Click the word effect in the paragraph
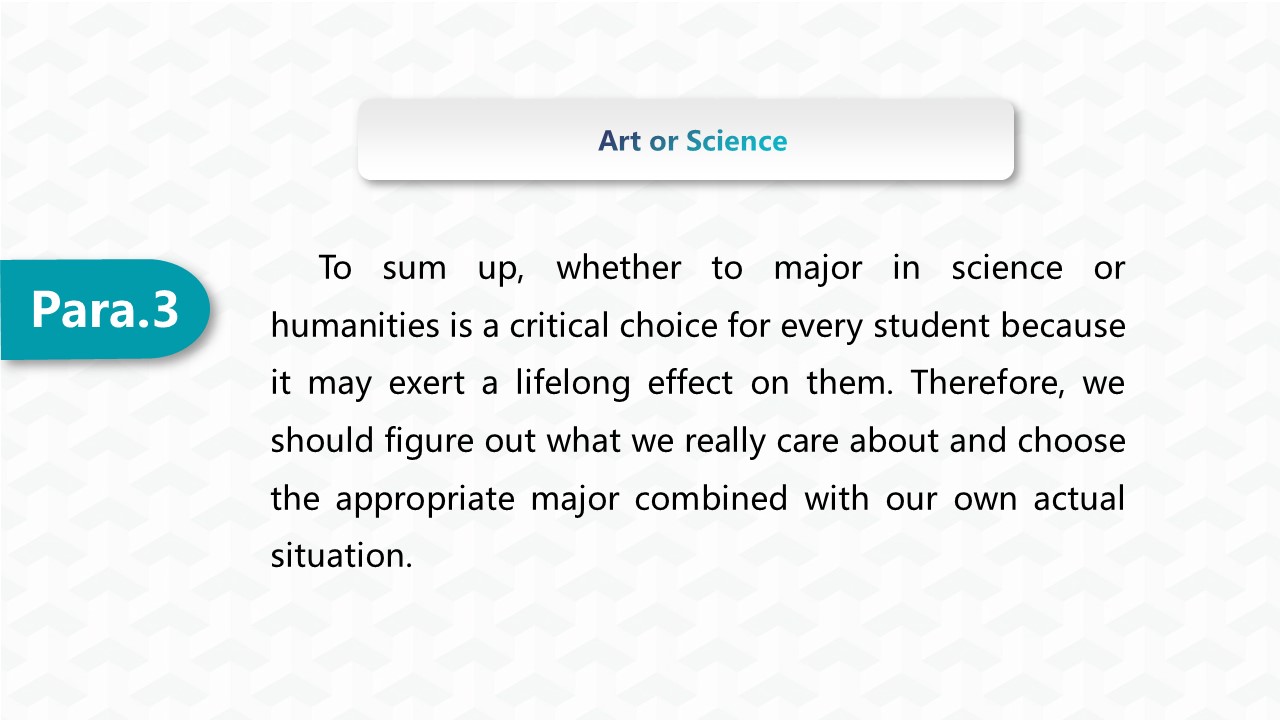This screenshot has width=1280, height=720. click(690, 383)
